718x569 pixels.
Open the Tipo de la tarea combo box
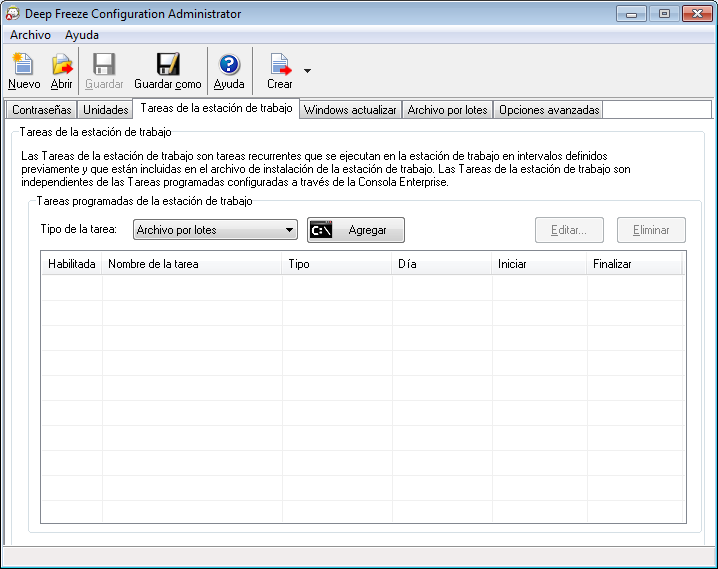[216, 230]
